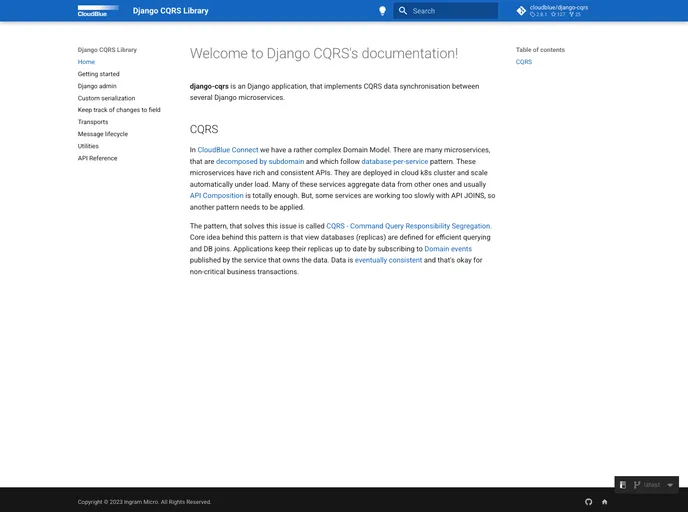
Task: Click the Read the Docs book icon
Action: pyautogui.click(x=623, y=485)
